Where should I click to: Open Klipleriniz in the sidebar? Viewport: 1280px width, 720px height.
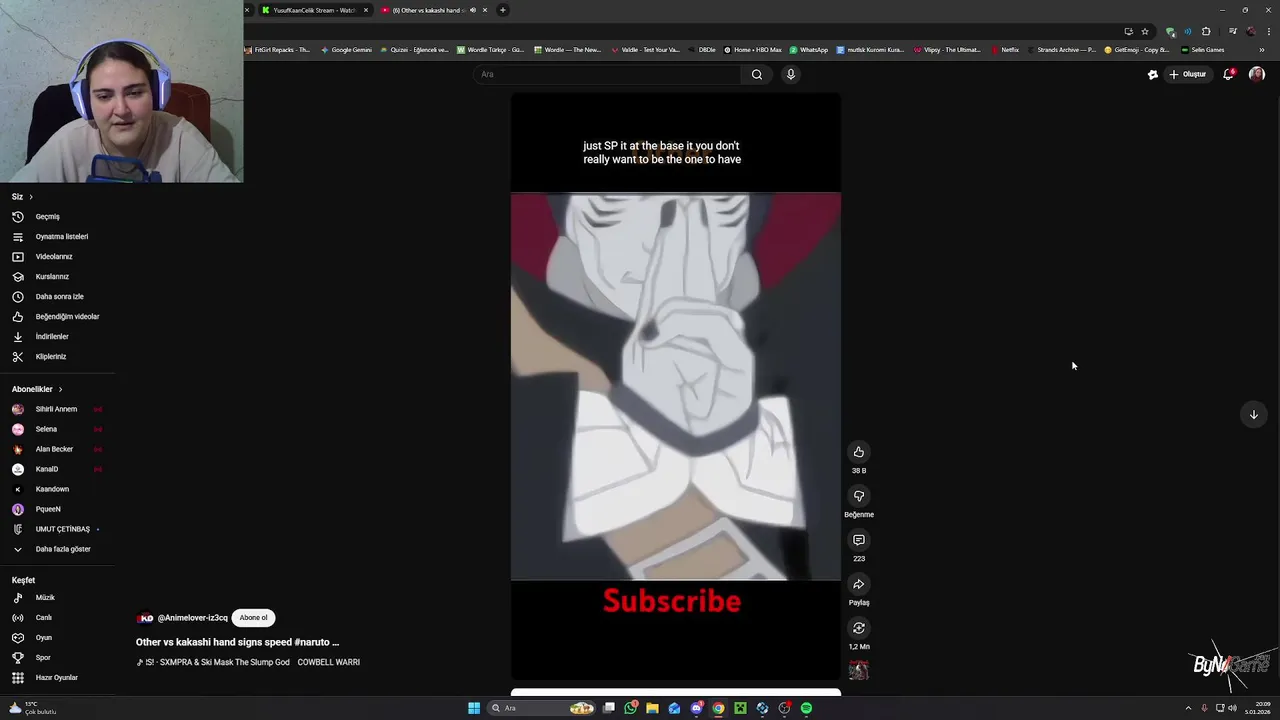(58, 357)
